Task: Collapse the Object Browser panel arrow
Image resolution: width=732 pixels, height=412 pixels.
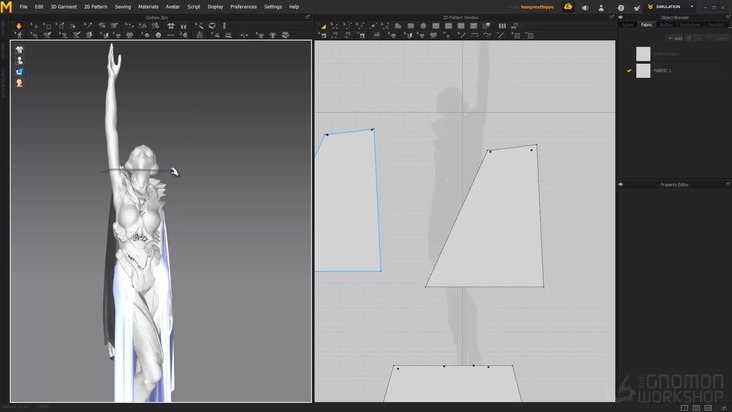Action: (x=621, y=17)
